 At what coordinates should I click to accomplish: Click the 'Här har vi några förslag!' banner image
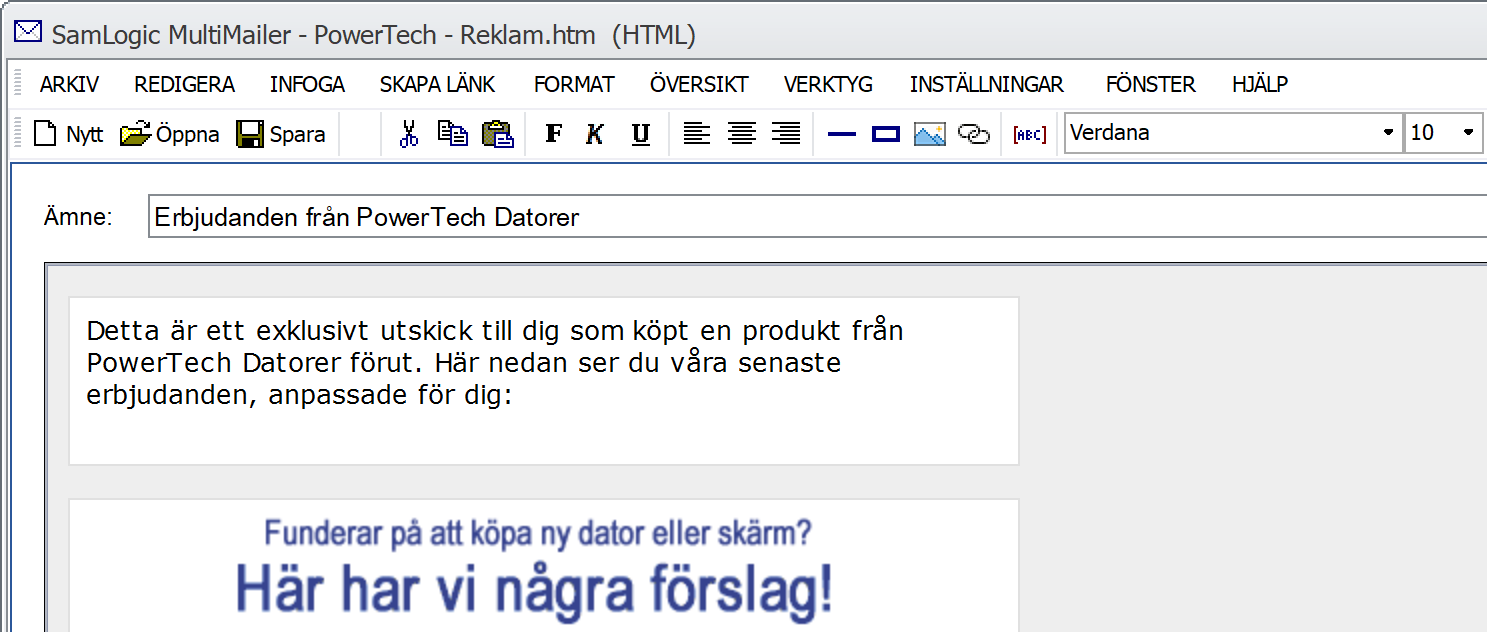534,591
